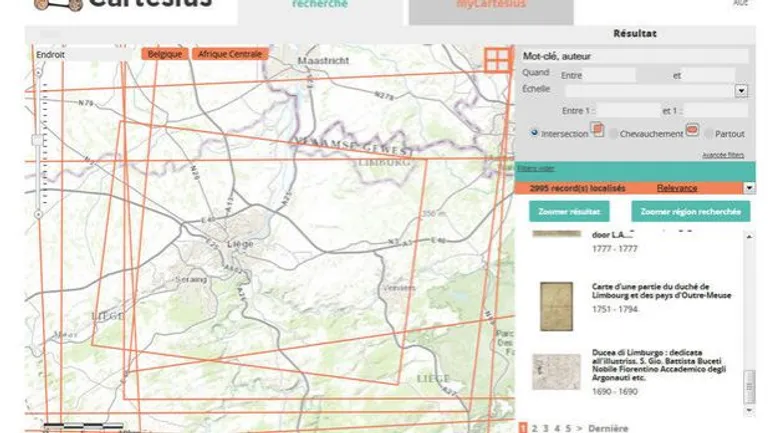Click the Cartesius logo icon

[57, 5]
